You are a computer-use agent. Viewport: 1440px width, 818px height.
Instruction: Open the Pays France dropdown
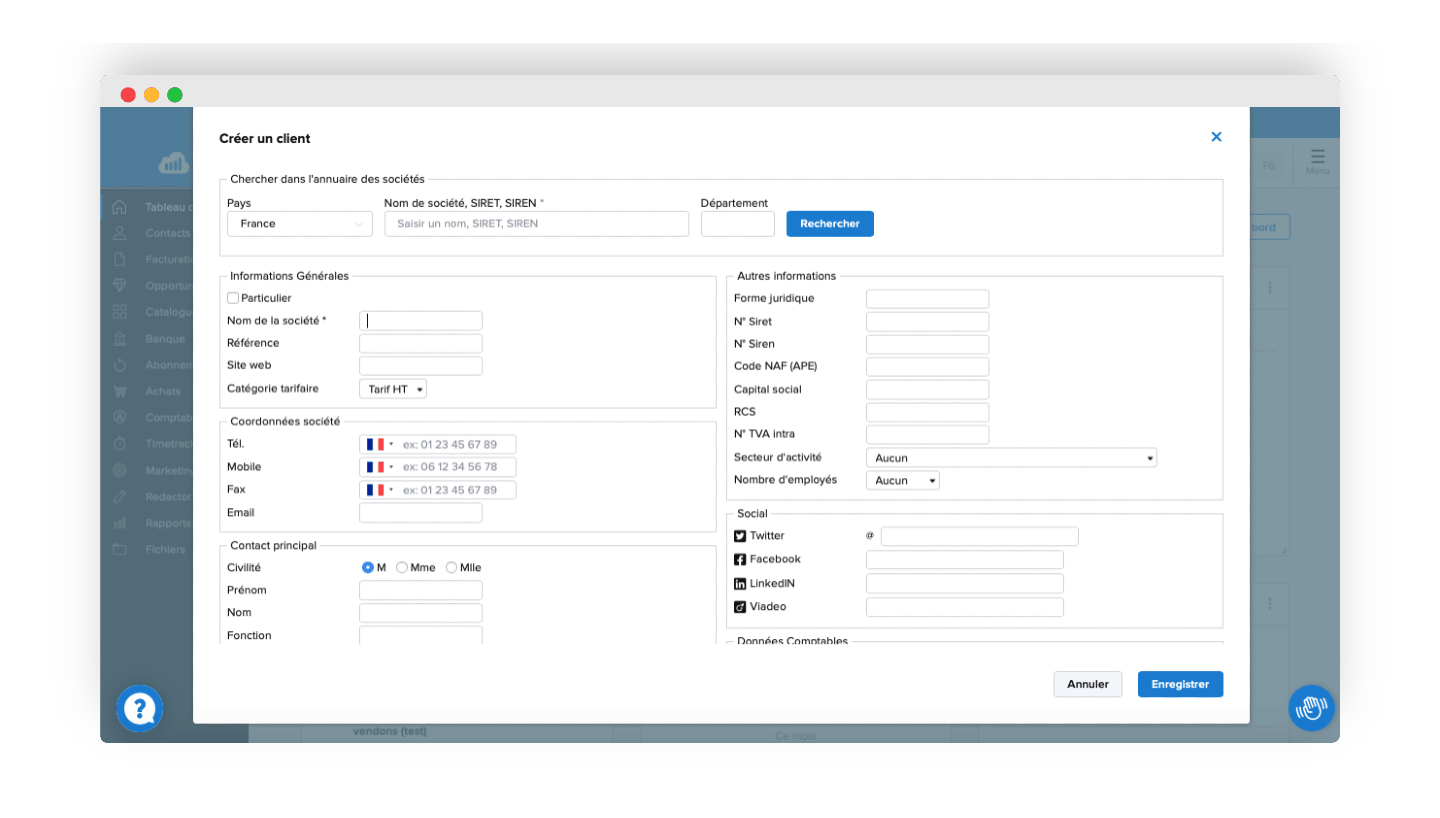(x=300, y=224)
